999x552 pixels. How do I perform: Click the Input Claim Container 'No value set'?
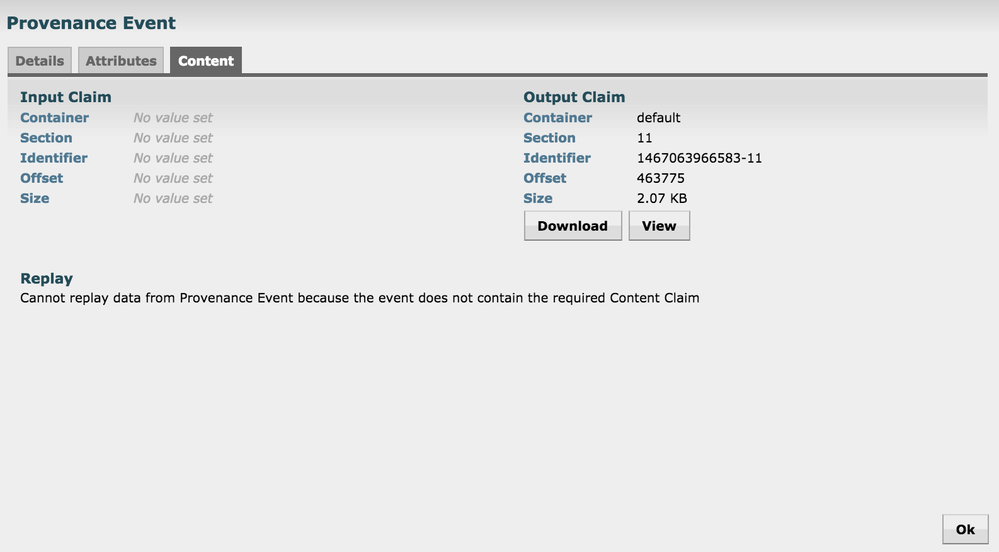click(173, 118)
